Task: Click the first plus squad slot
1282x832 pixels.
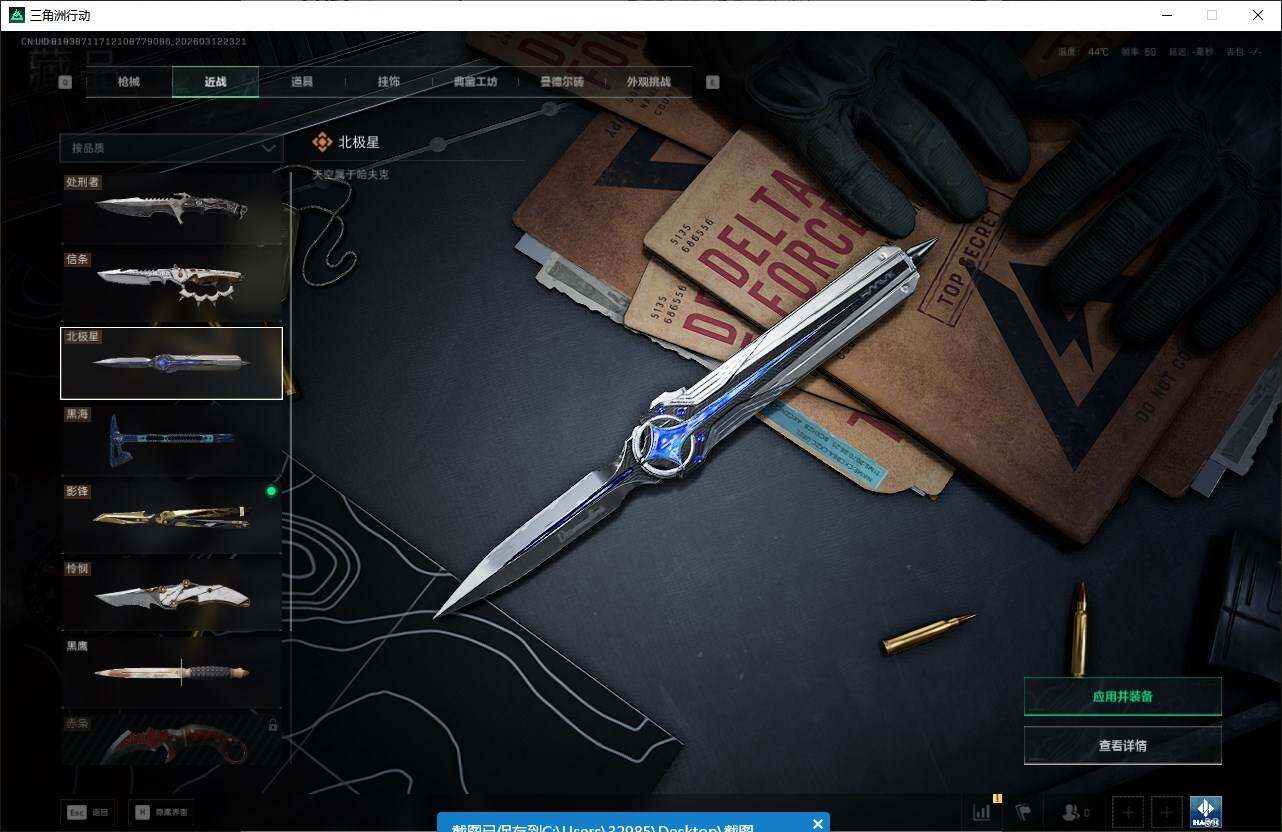Action: click(1128, 812)
